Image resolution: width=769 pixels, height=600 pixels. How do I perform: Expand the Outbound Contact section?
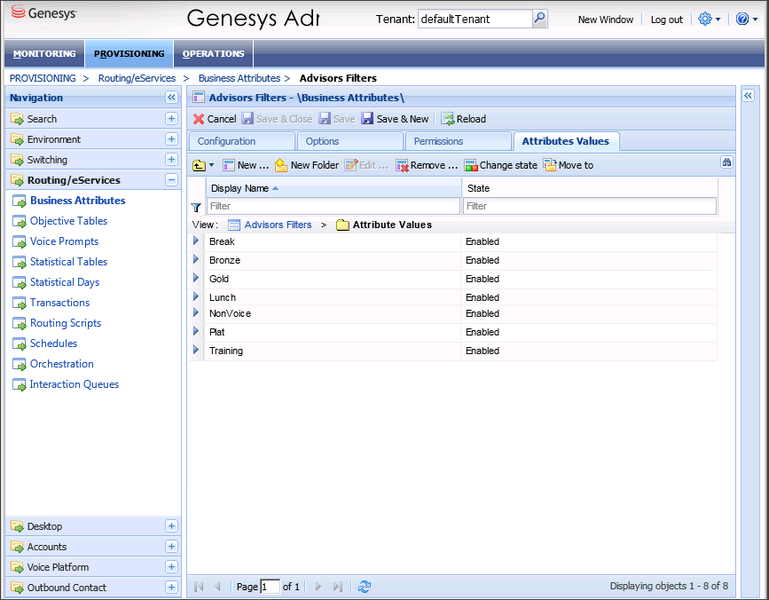click(x=171, y=587)
